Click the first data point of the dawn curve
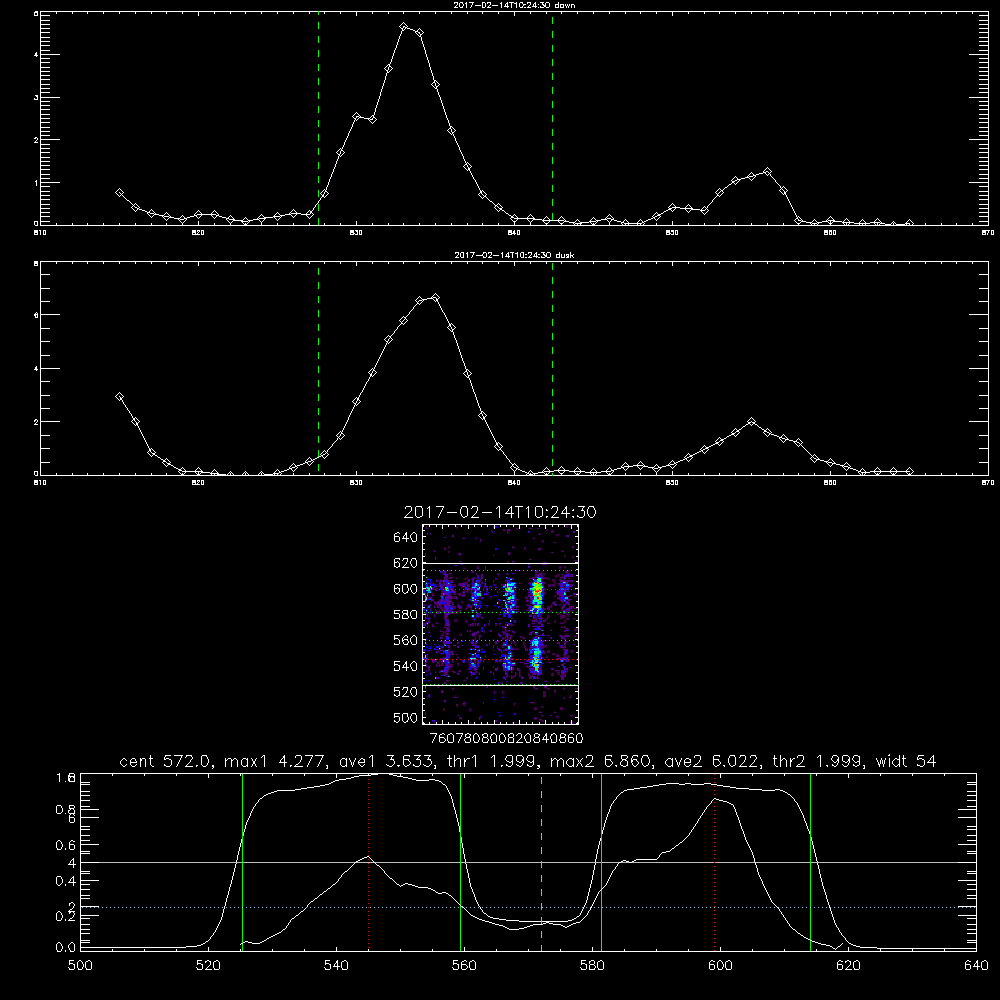This screenshot has height=1000, width=1000. pos(119,193)
